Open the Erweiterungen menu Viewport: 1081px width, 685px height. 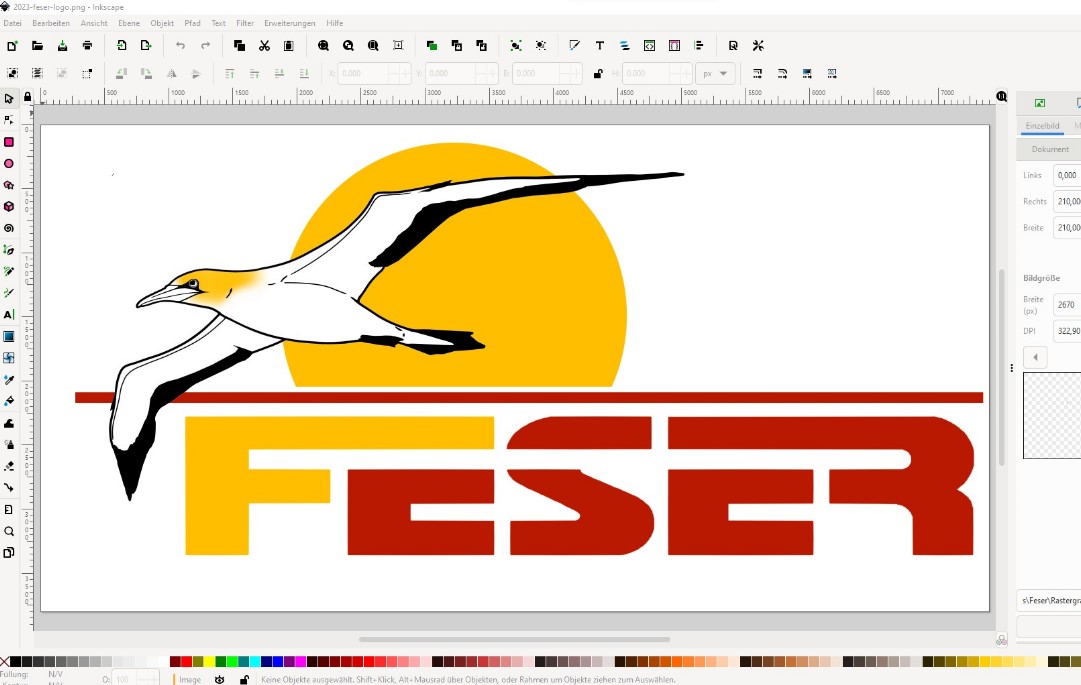pos(290,23)
